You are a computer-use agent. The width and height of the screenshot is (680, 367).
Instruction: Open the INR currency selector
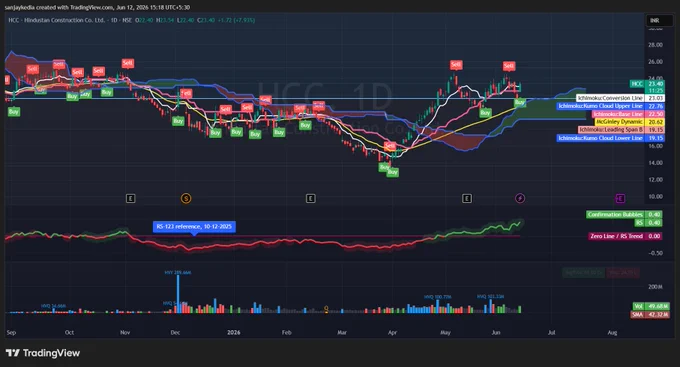(x=659, y=20)
